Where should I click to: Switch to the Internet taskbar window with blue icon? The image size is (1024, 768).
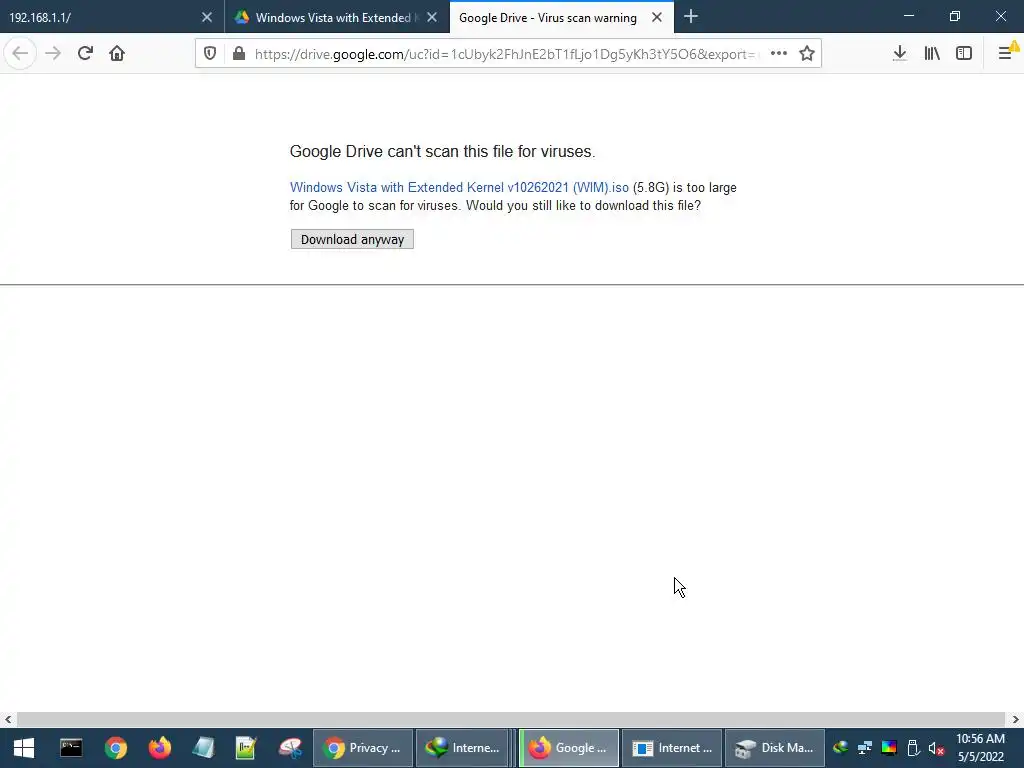672,748
